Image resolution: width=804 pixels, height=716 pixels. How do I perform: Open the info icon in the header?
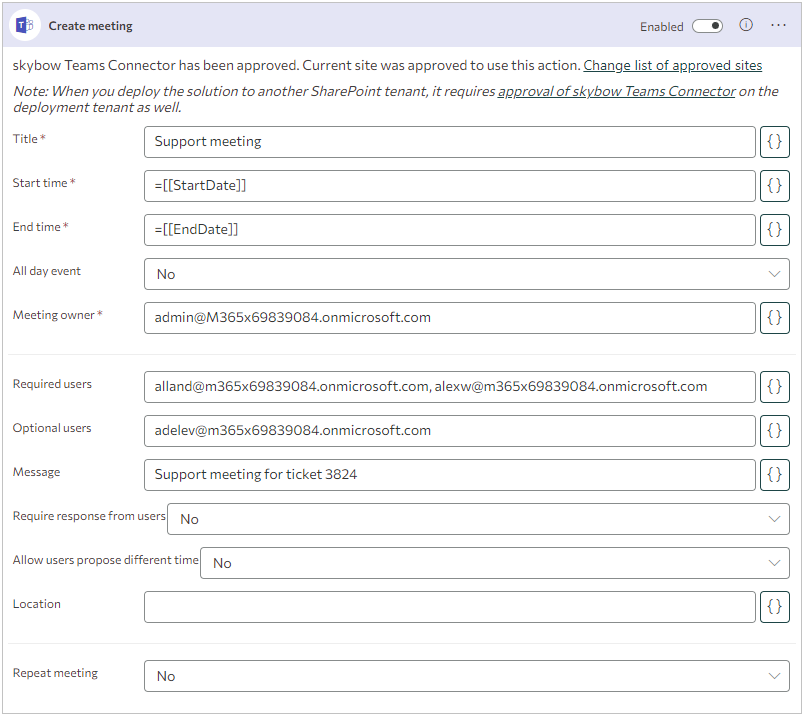(x=746, y=25)
